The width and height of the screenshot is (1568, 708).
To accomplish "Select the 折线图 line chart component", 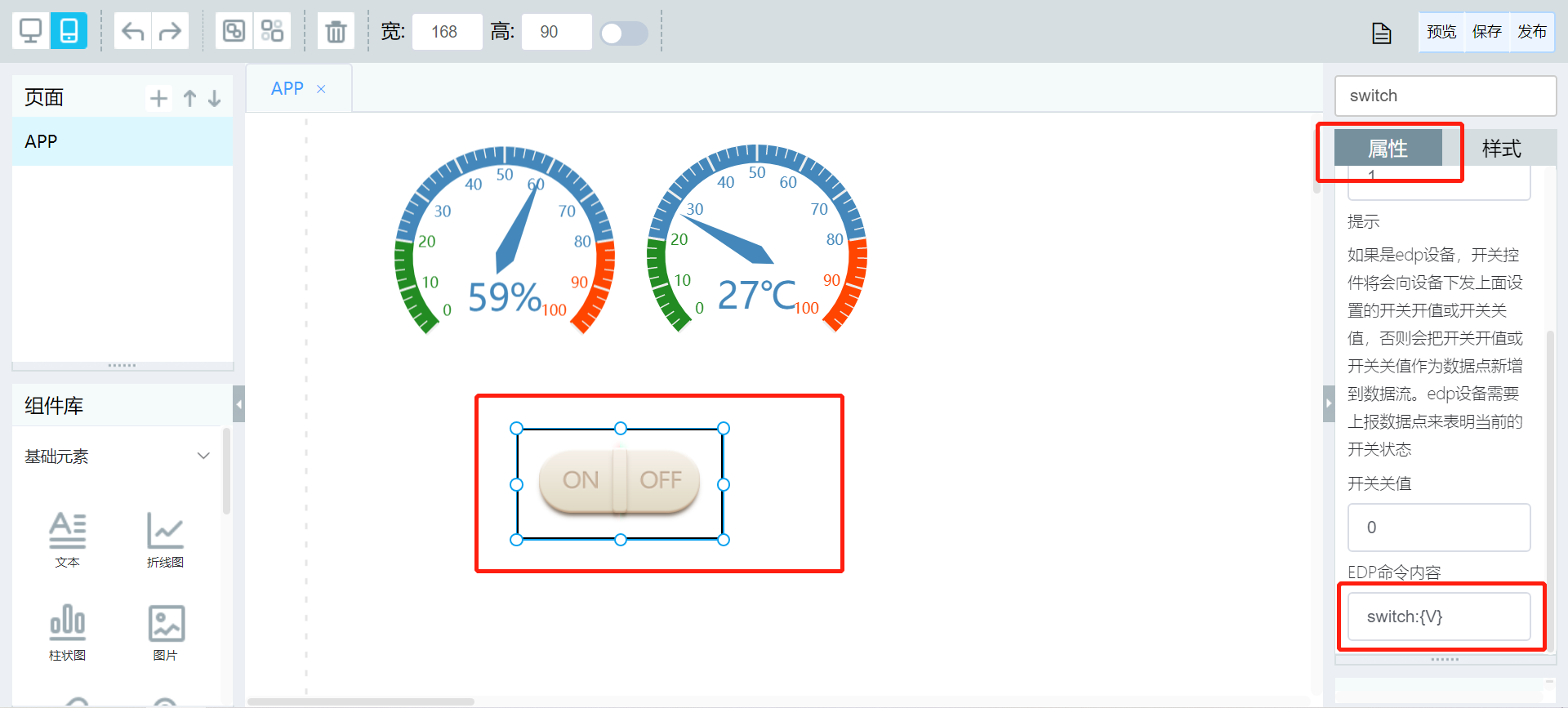I will pos(165,539).
